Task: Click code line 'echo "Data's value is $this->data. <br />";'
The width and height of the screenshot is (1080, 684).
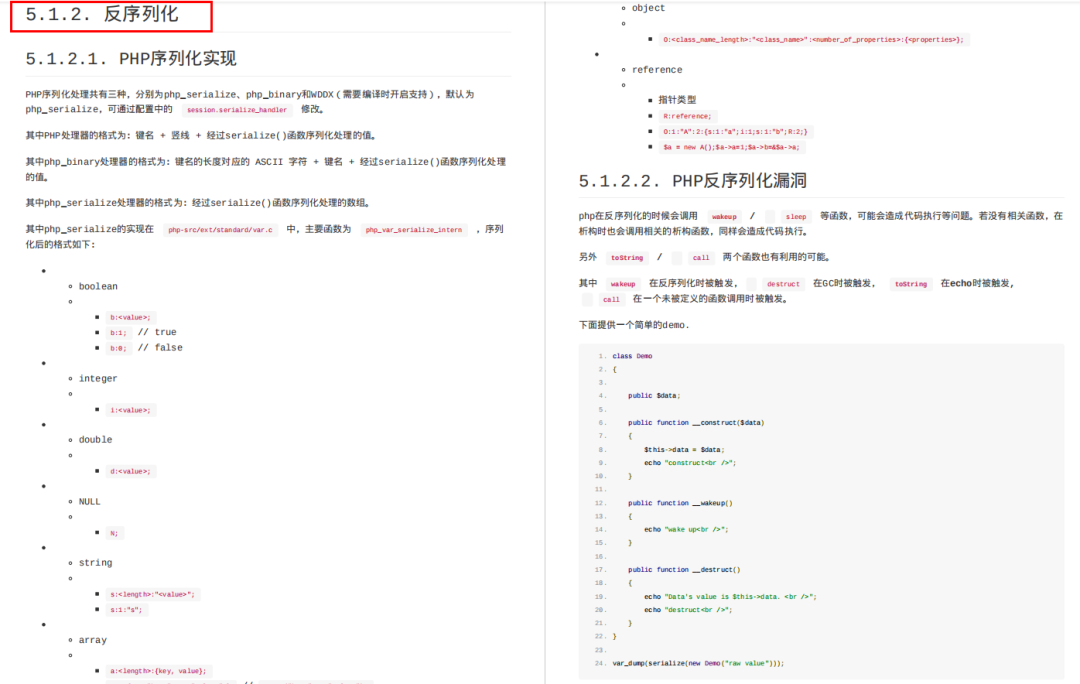Action: pyautogui.click(x=730, y=597)
